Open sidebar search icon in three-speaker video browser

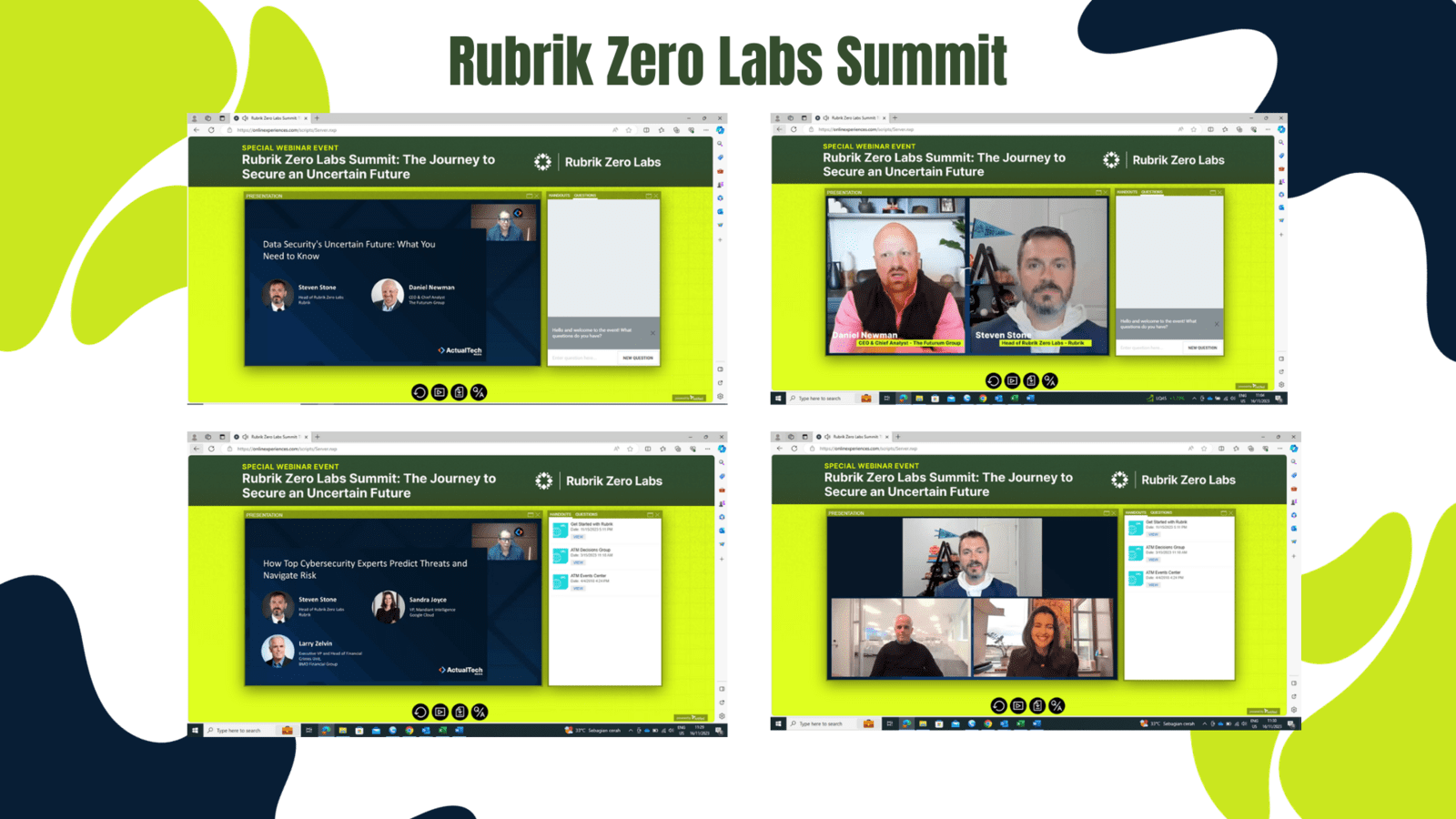point(1294,462)
